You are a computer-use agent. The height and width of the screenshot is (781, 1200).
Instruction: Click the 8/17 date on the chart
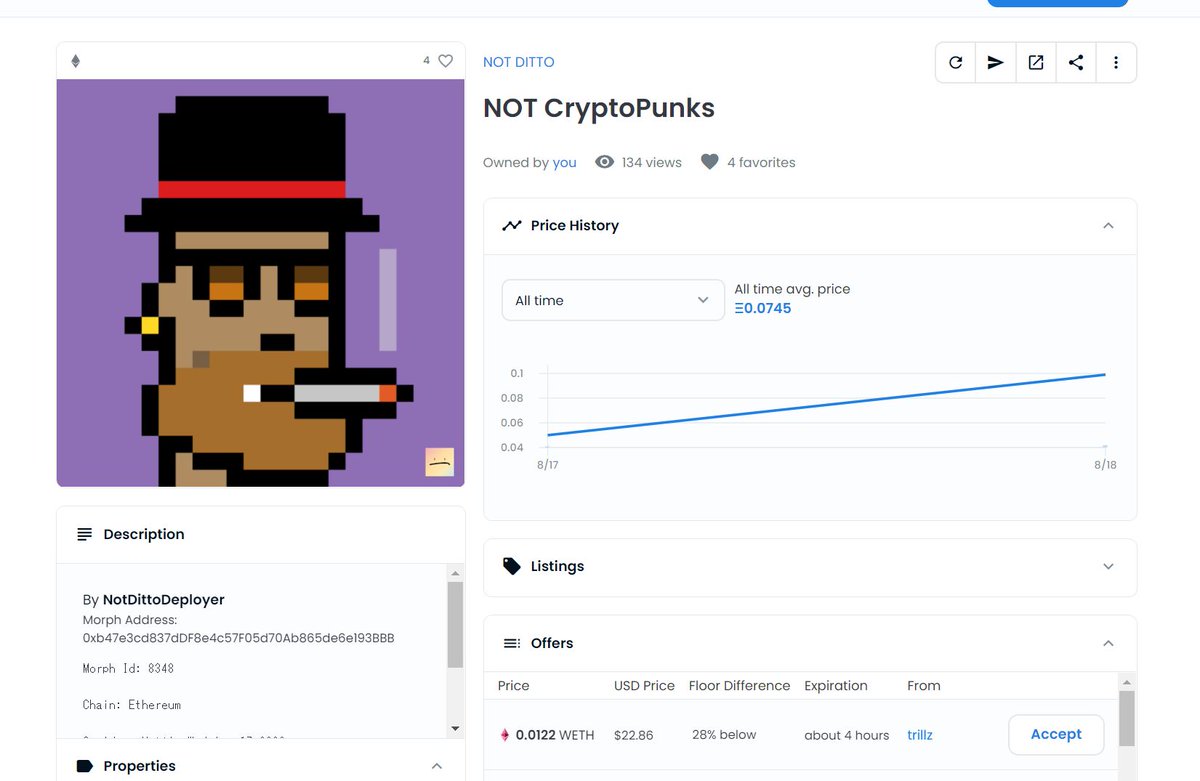pos(548,465)
